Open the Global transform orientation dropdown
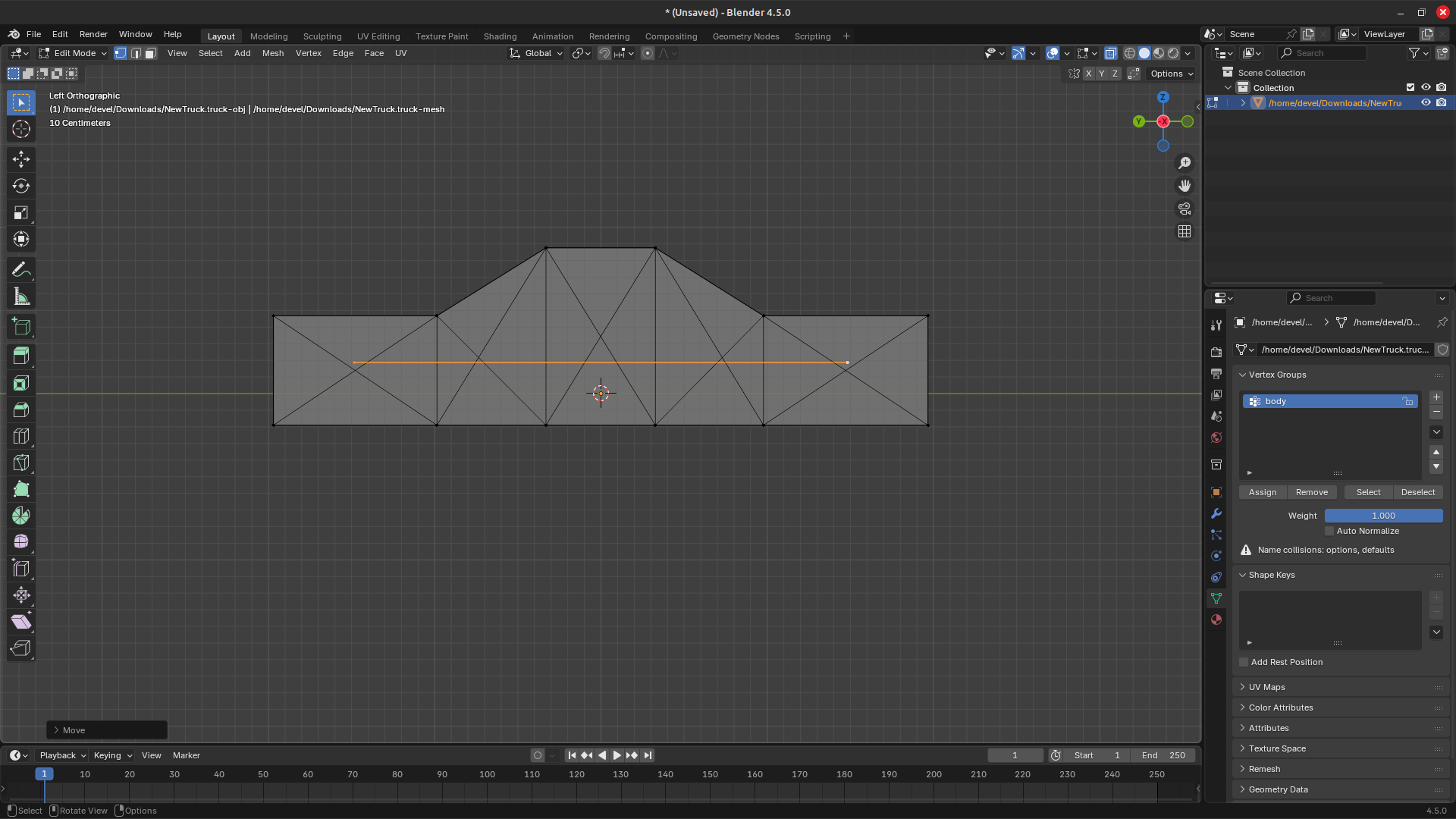This screenshot has width=1456, height=819. tap(536, 53)
